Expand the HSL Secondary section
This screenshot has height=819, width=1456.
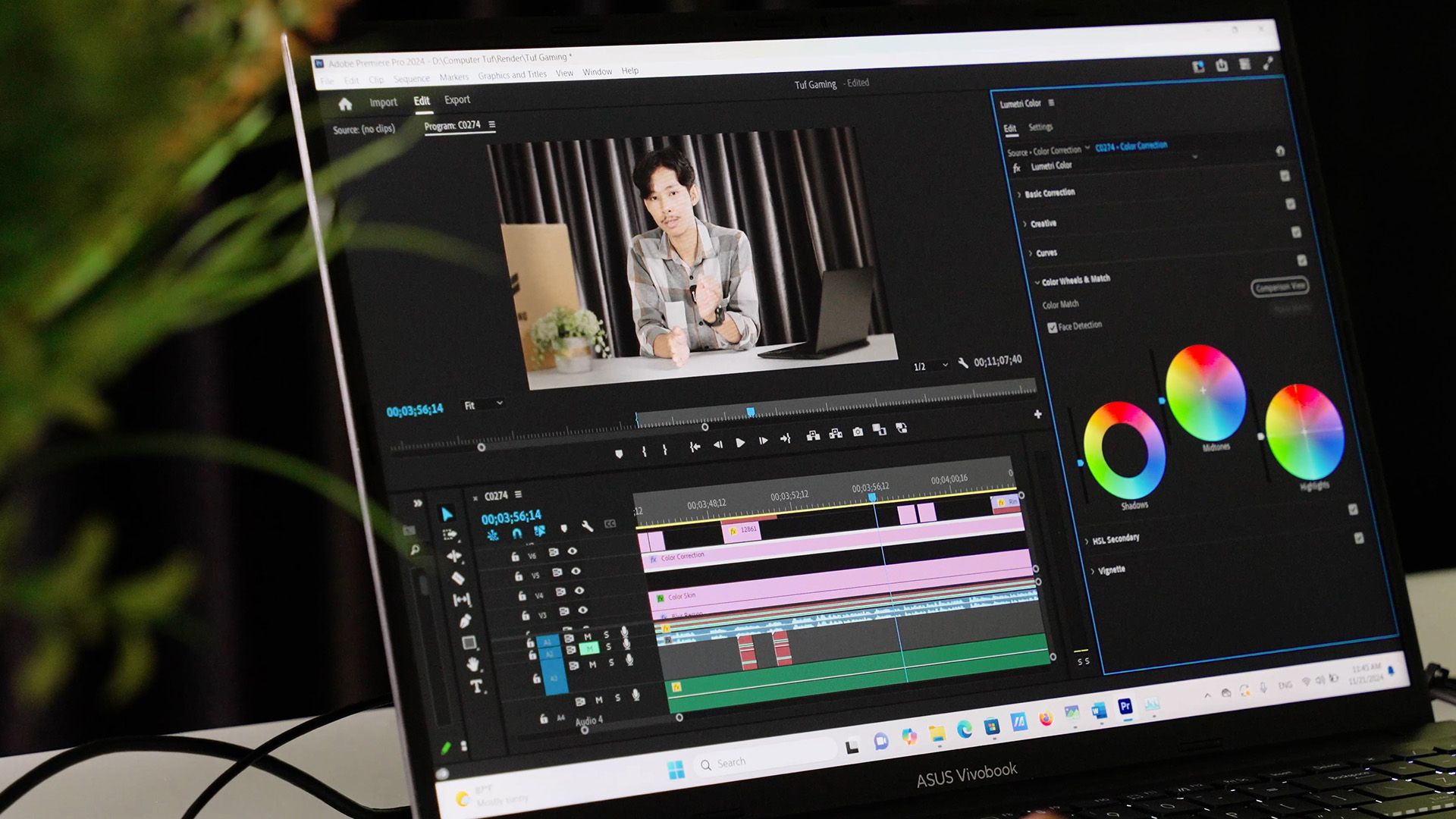point(1087,541)
